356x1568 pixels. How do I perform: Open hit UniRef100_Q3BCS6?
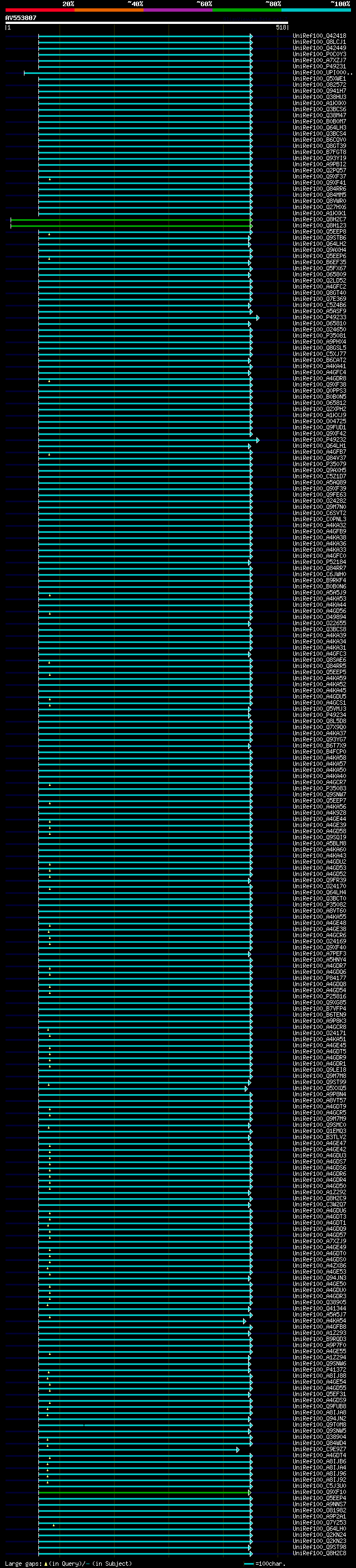[319, 109]
